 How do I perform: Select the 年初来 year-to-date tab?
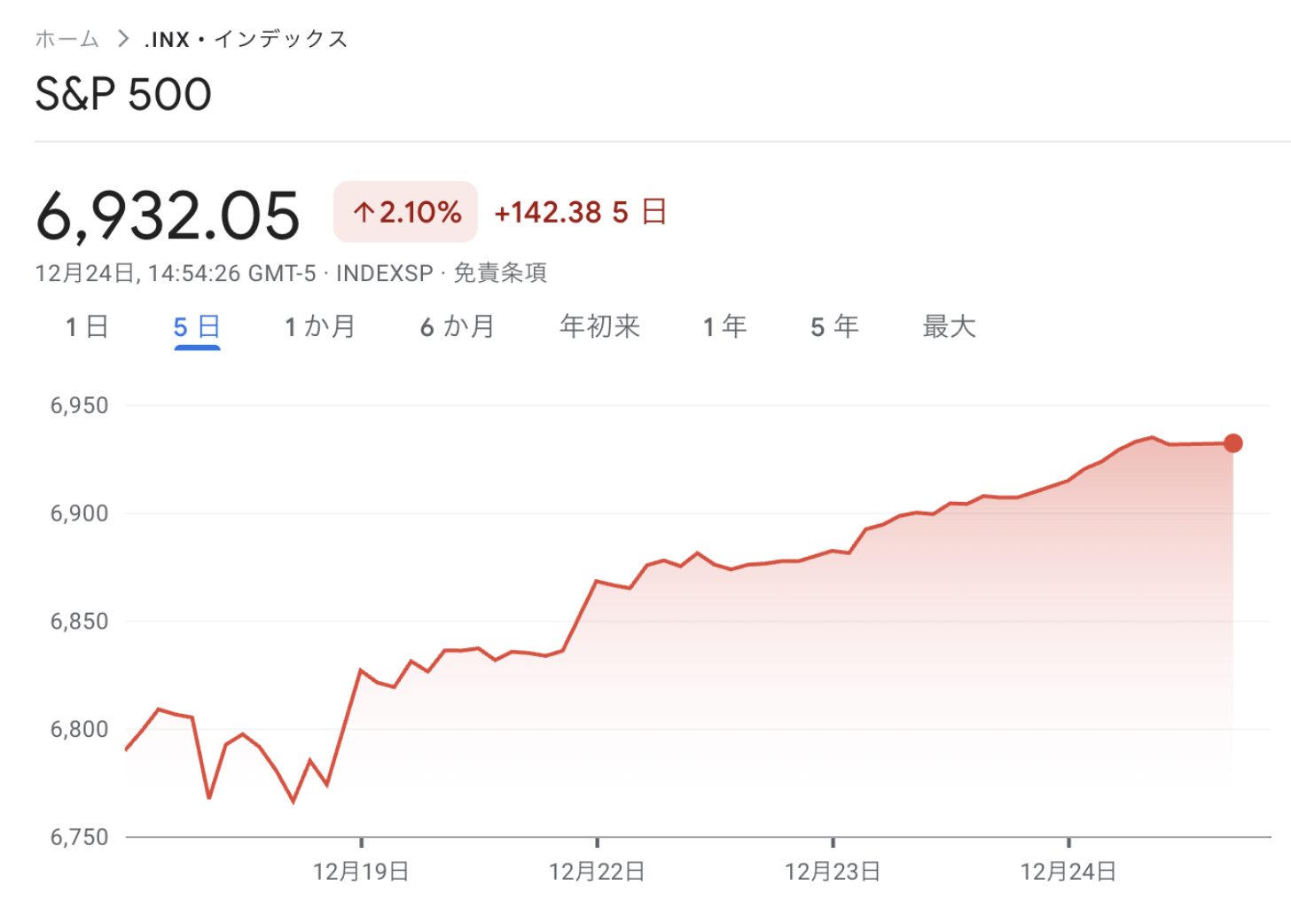[599, 327]
